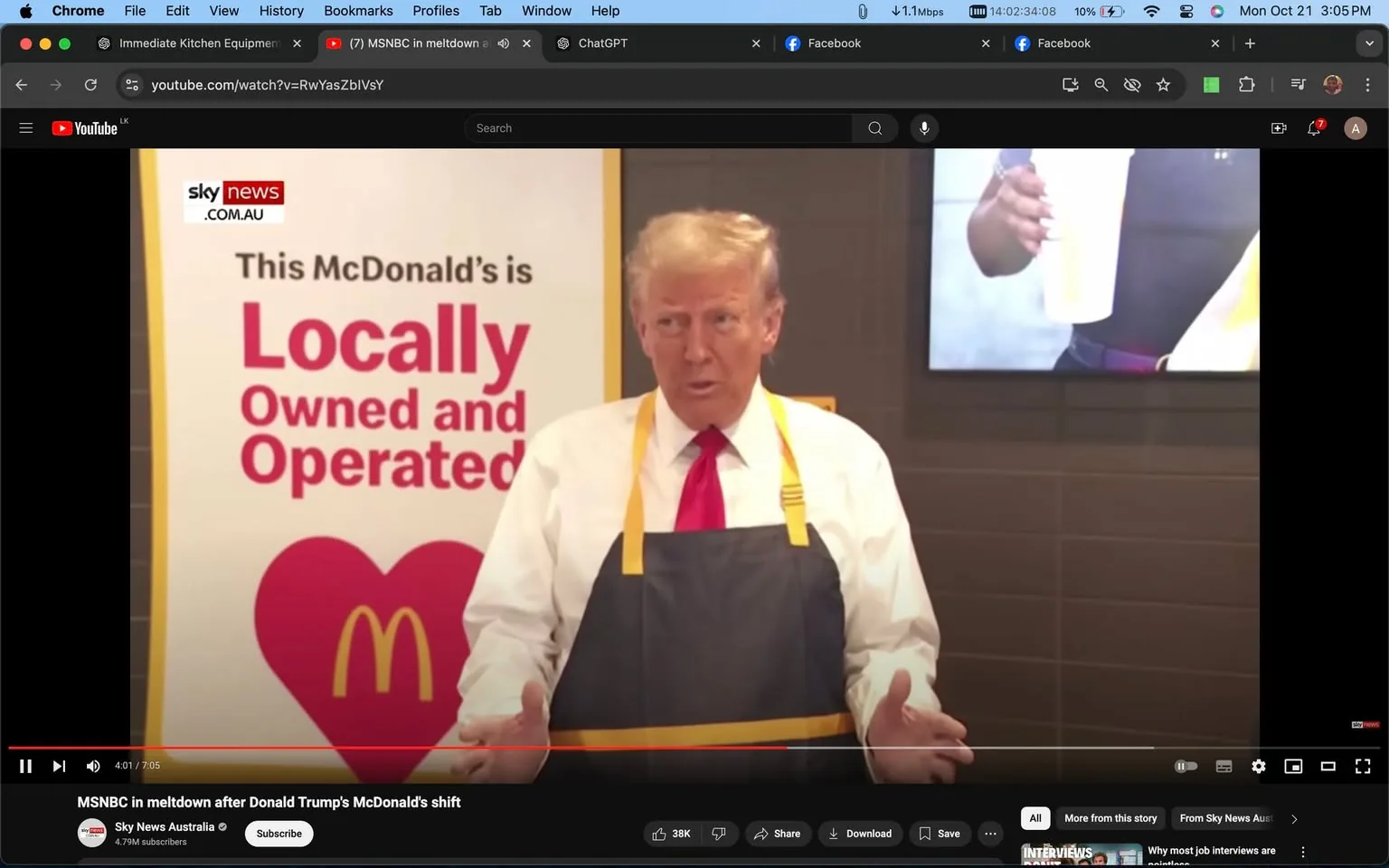Image resolution: width=1389 pixels, height=868 pixels.
Task: Dislike the video
Action: pos(719,833)
